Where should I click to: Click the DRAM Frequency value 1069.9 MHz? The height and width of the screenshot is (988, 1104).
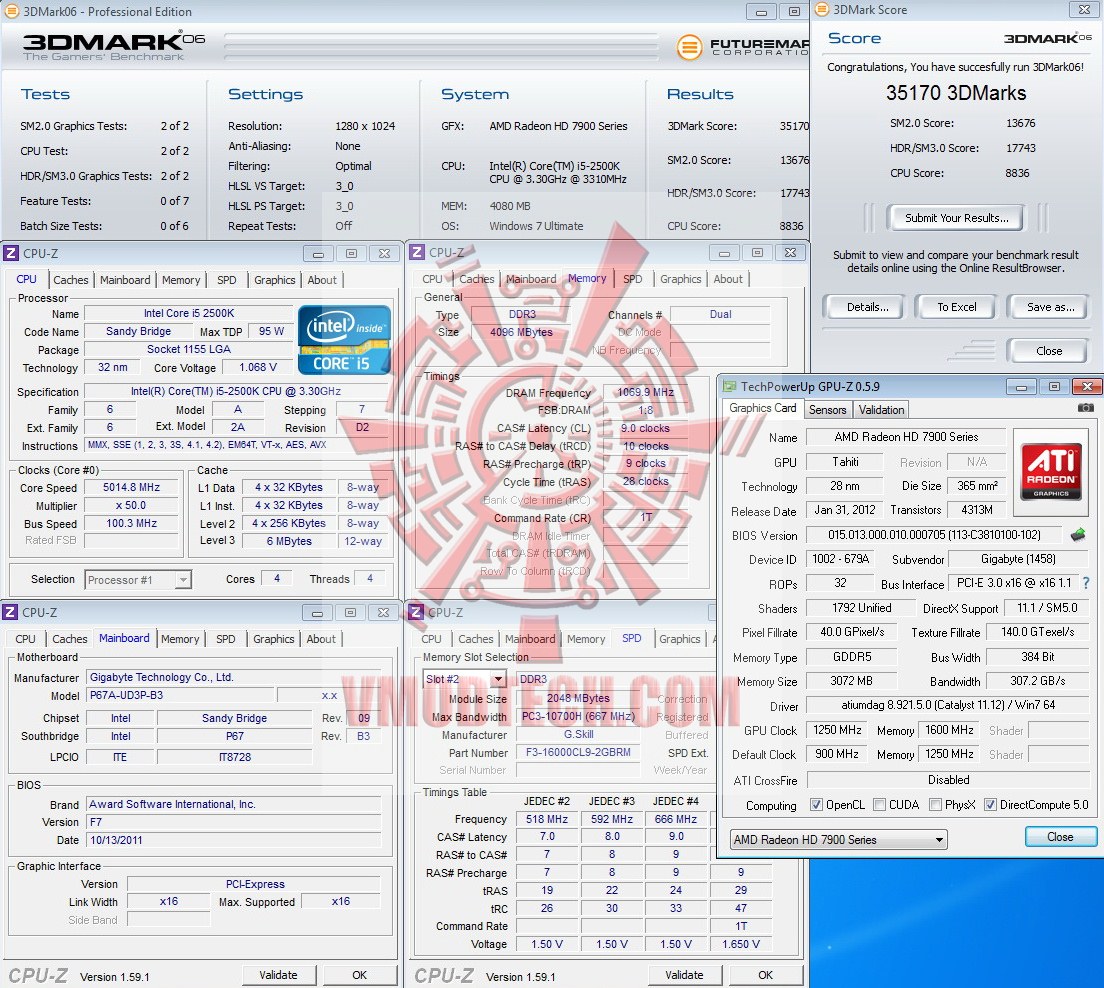coord(645,392)
